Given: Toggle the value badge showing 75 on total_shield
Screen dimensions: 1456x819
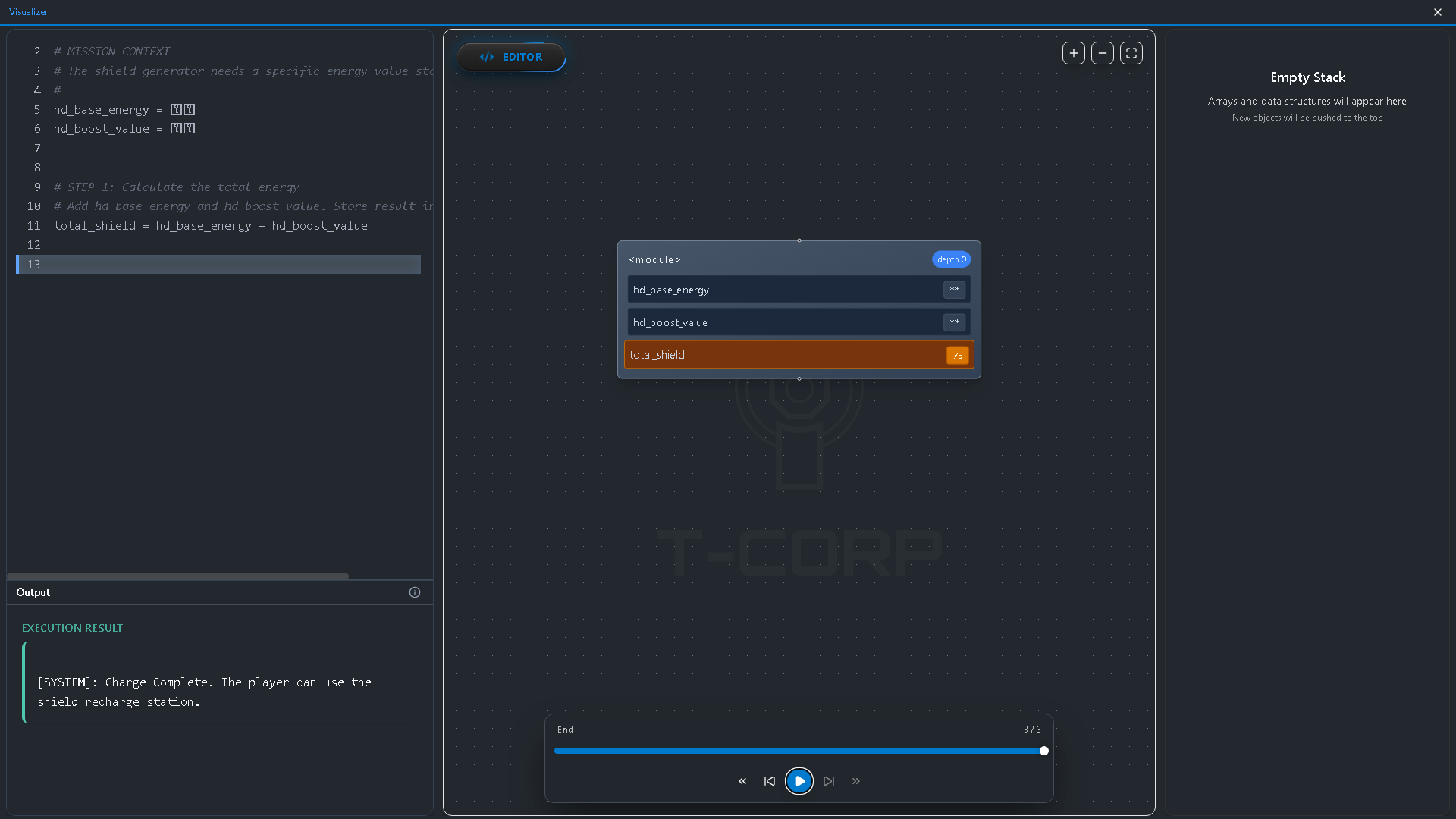Looking at the screenshot, I should pyautogui.click(x=957, y=355).
